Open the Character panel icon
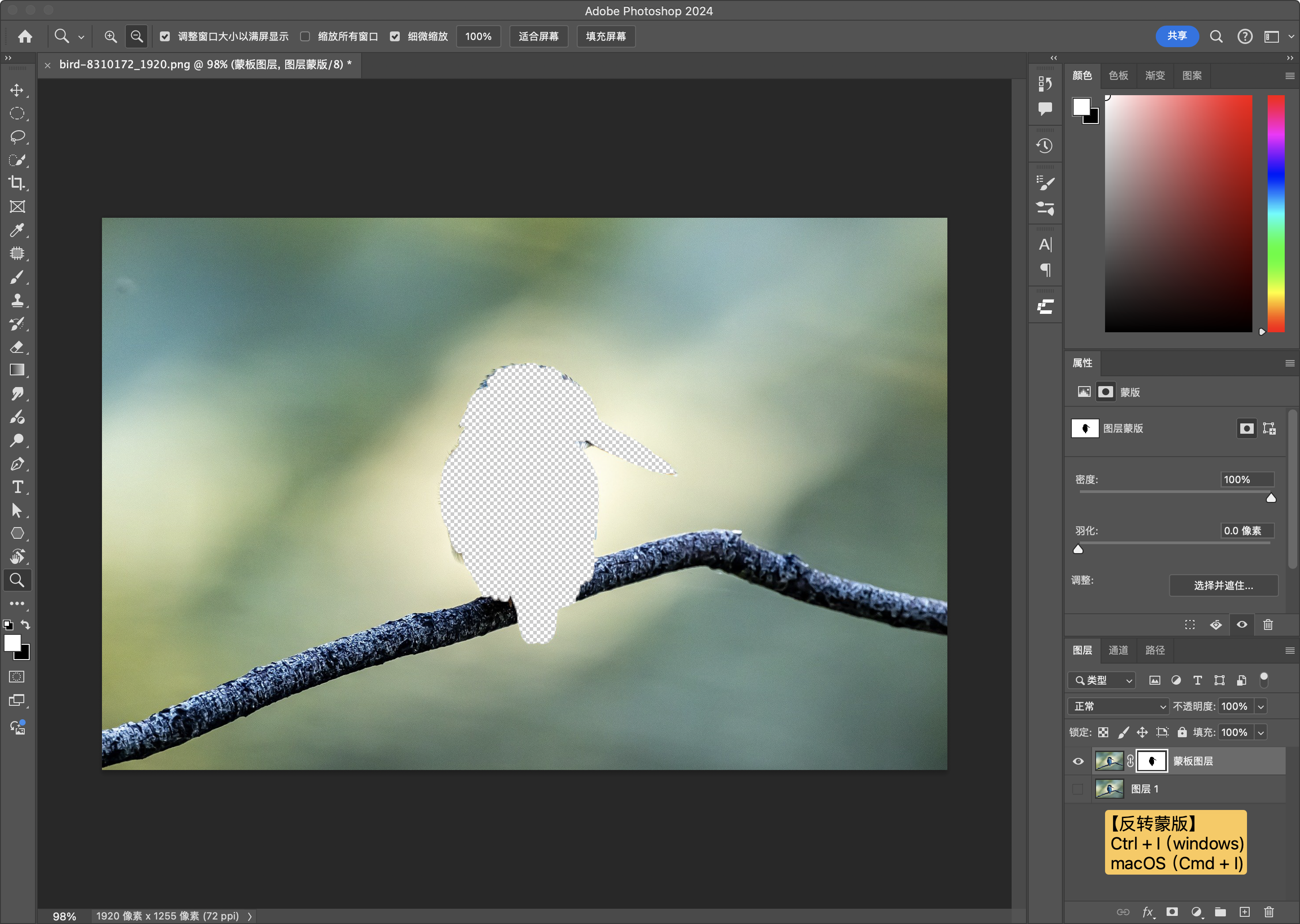The height and width of the screenshot is (924, 1300). [1044, 245]
